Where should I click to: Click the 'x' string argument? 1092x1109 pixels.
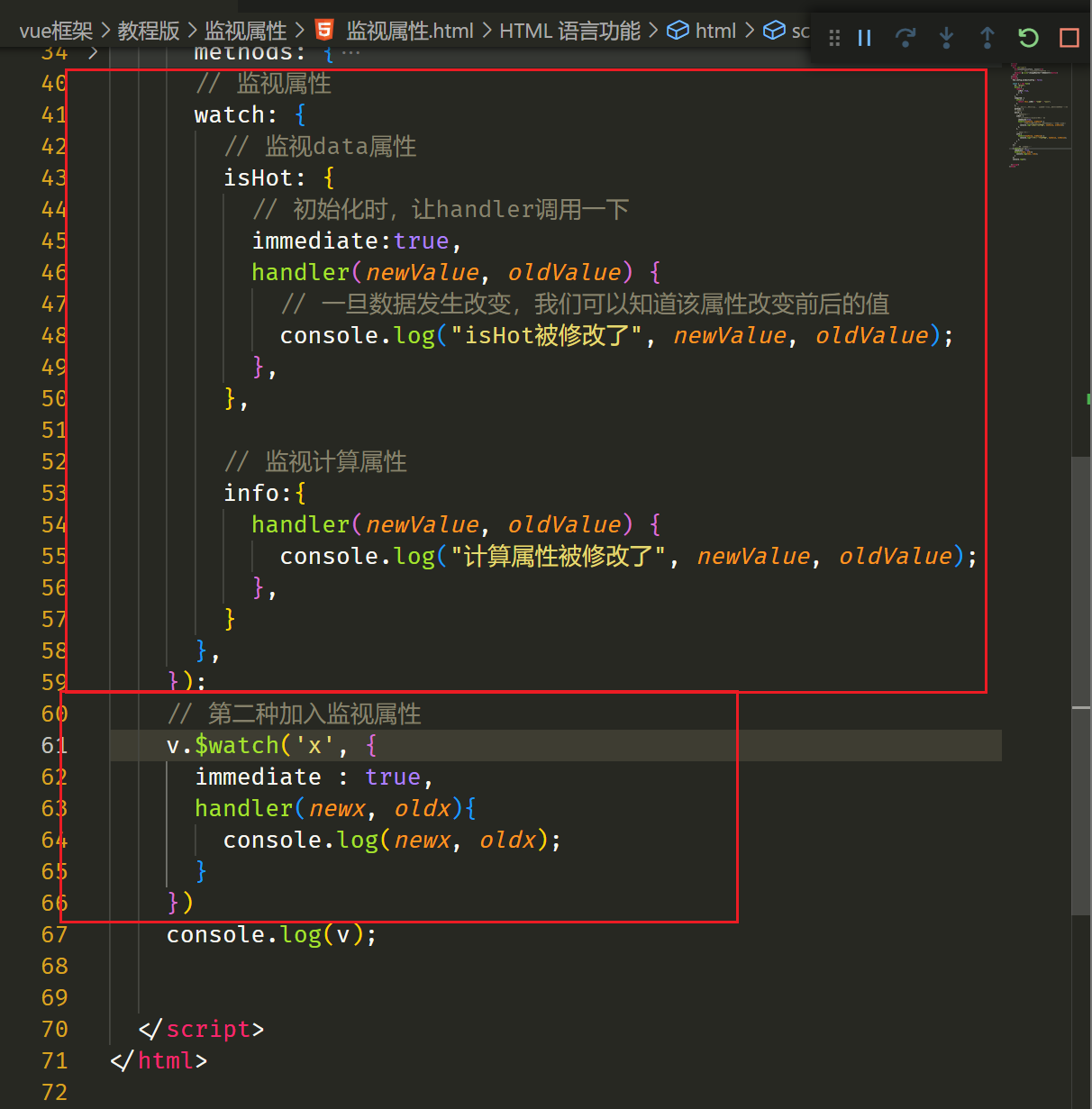click(314, 745)
